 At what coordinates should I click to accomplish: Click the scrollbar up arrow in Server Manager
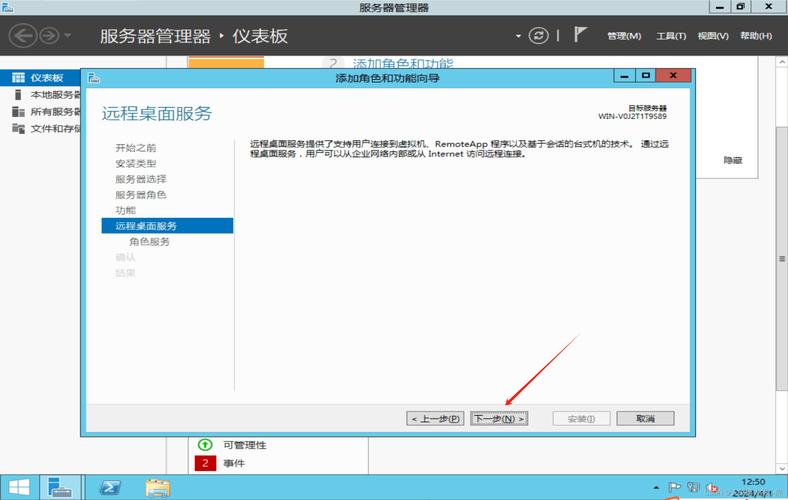781,62
